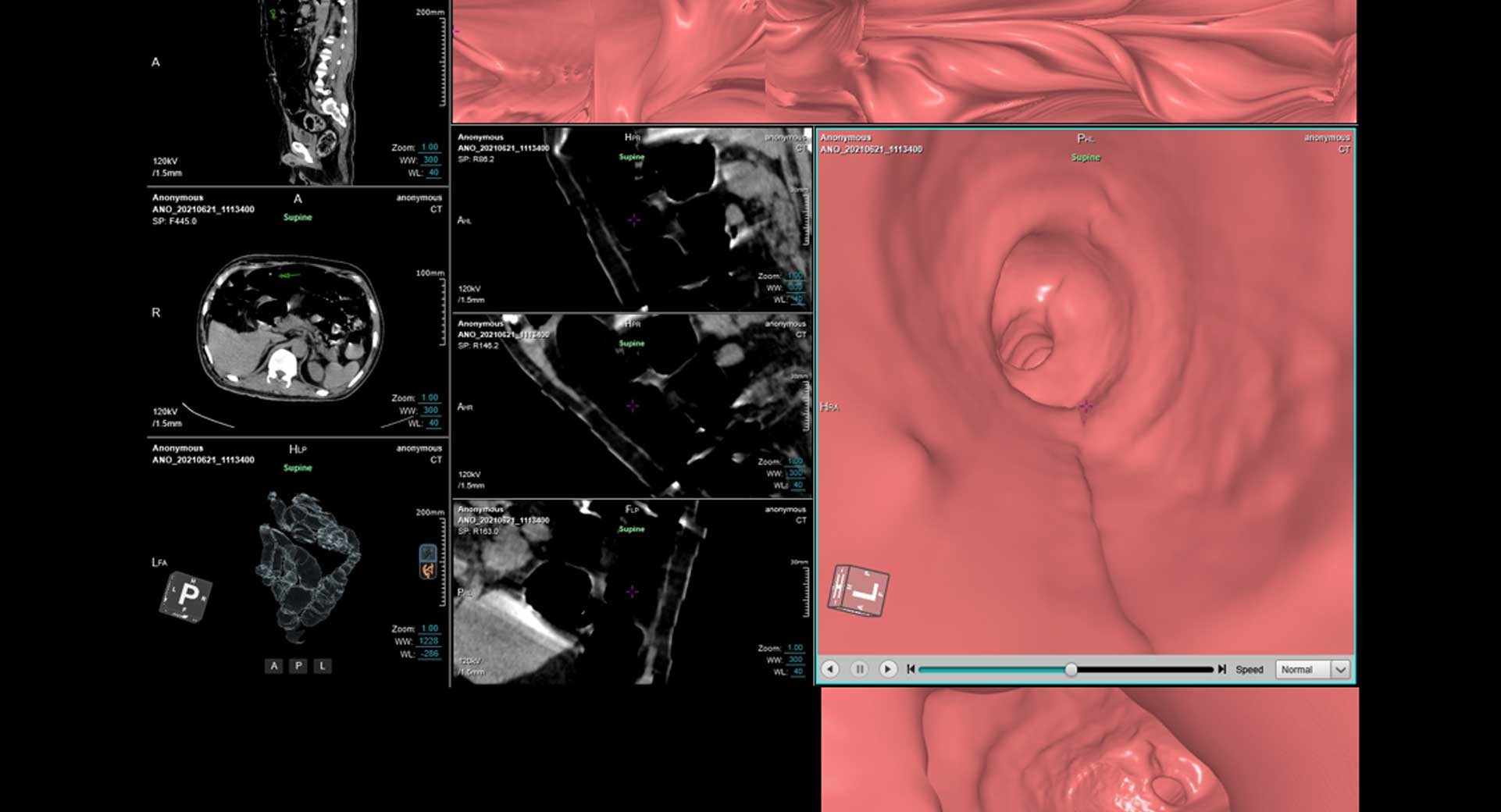
Task: Click the P view button under the 3D colon model
Action: point(298,666)
